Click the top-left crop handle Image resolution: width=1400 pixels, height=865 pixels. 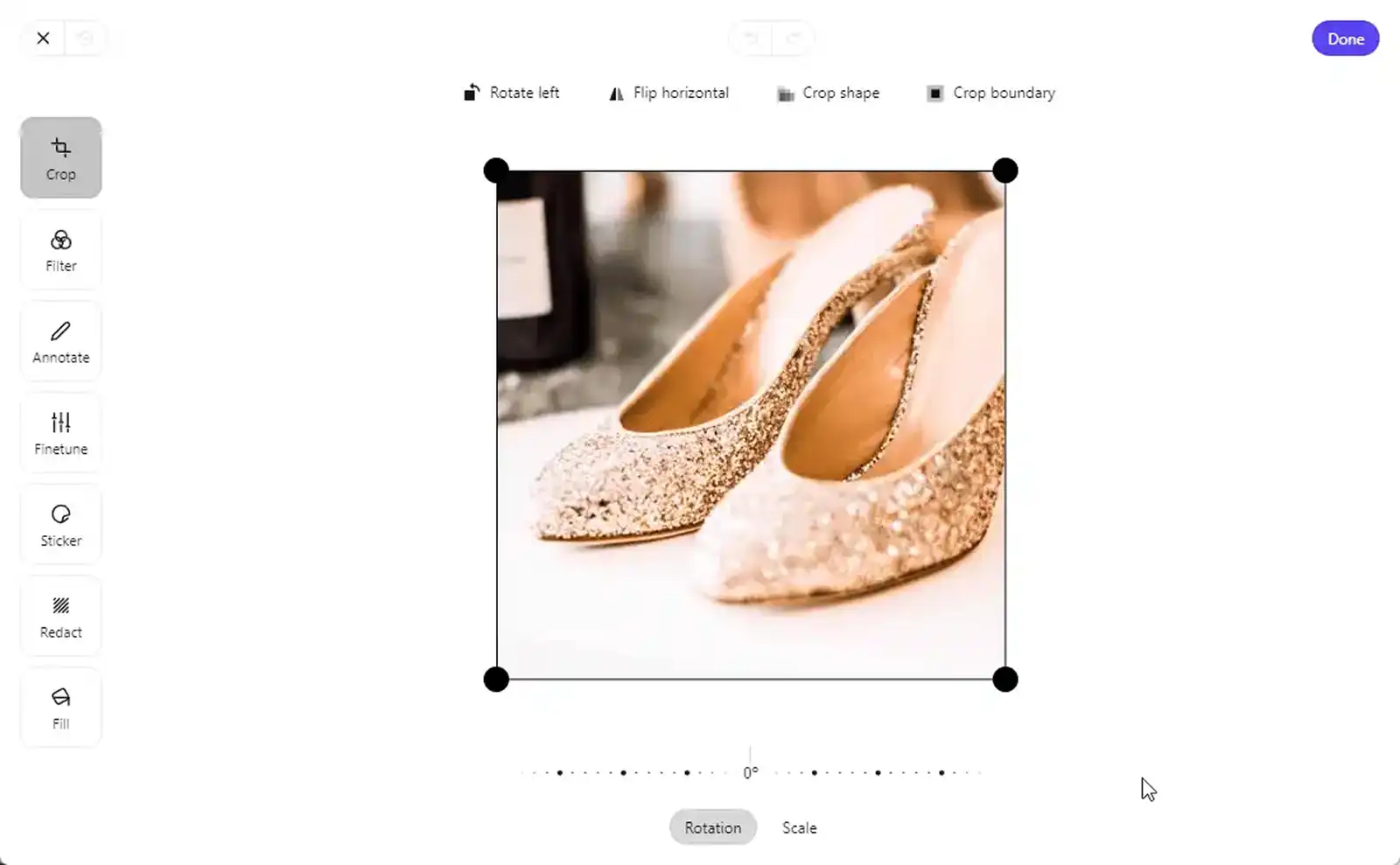click(x=496, y=170)
